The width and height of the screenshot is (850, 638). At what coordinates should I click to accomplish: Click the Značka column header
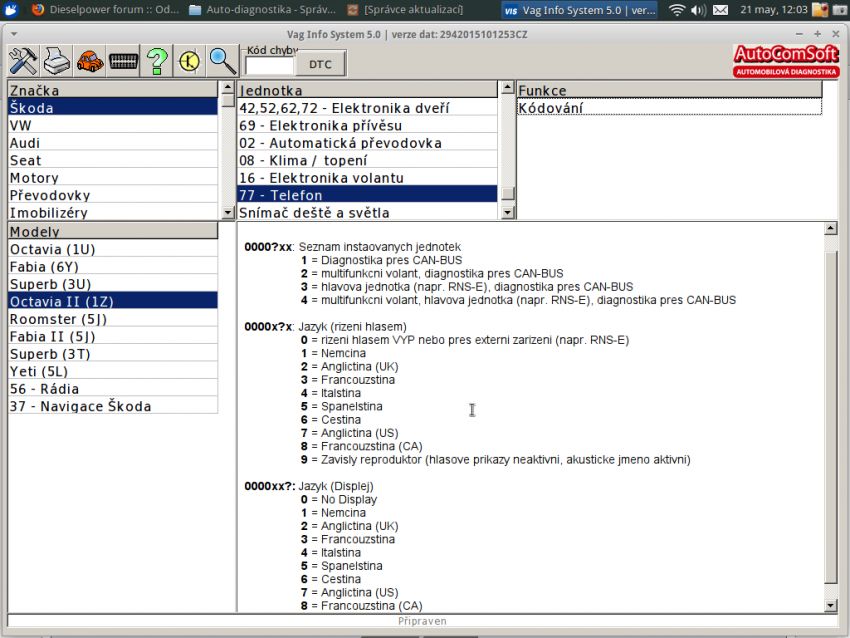click(113, 89)
